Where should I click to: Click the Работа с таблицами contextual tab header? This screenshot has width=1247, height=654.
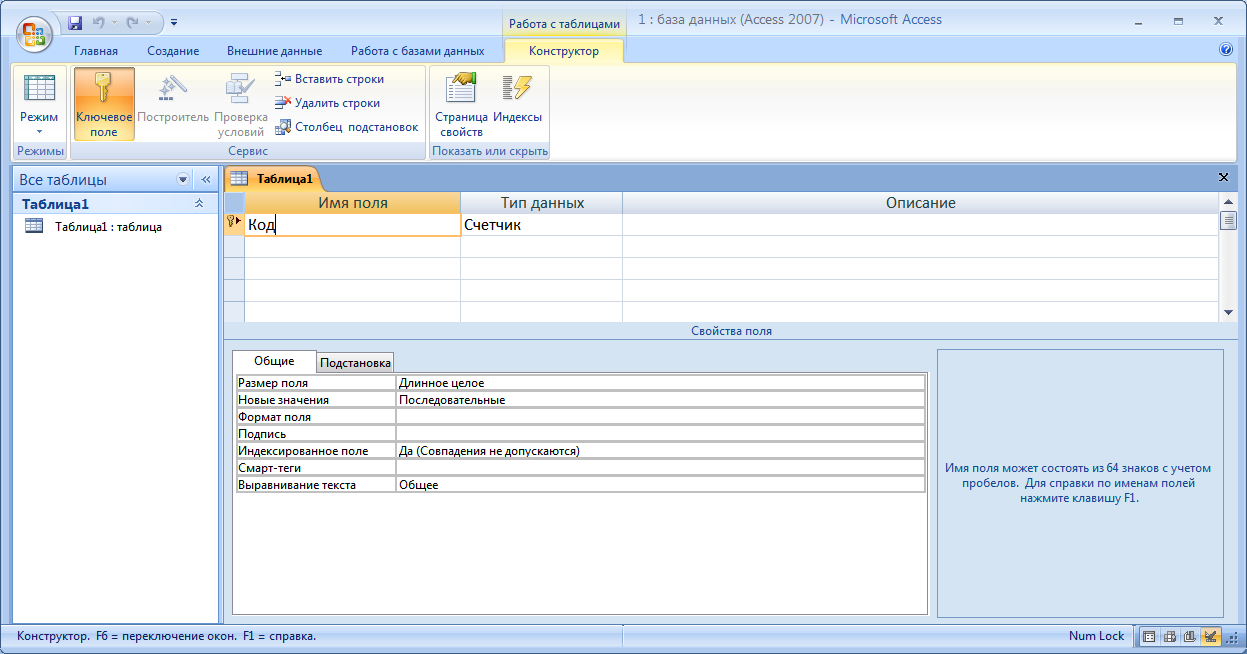pyautogui.click(x=564, y=23)
